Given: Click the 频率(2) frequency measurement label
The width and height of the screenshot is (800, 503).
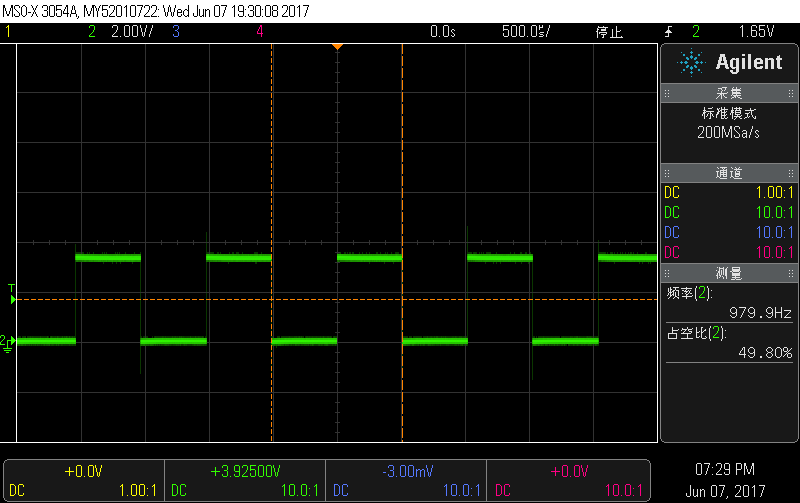Looking at the screenshot, I should pyautogui.click(x=689, y=293).
